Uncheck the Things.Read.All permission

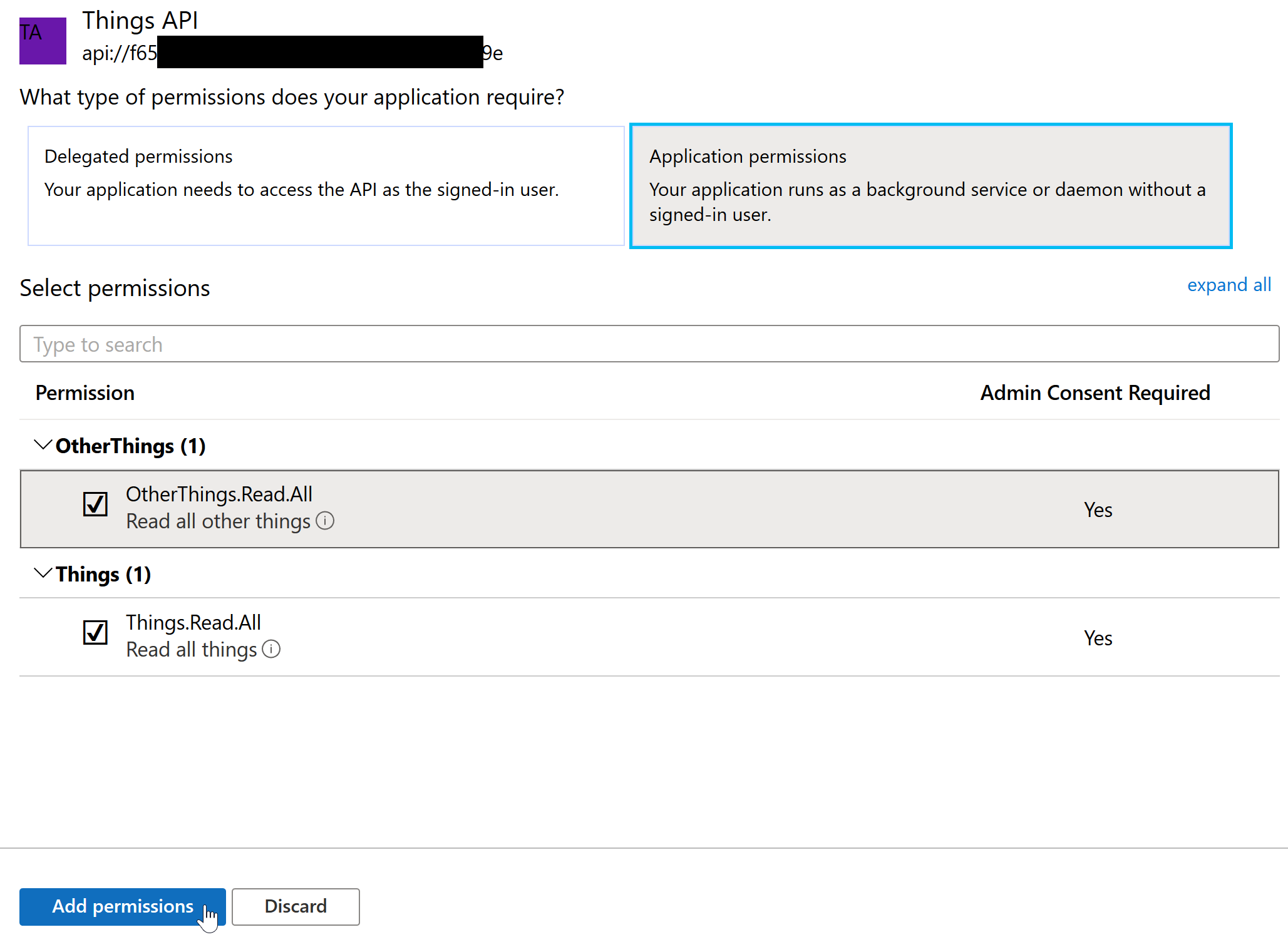click(x=95, y=633)
